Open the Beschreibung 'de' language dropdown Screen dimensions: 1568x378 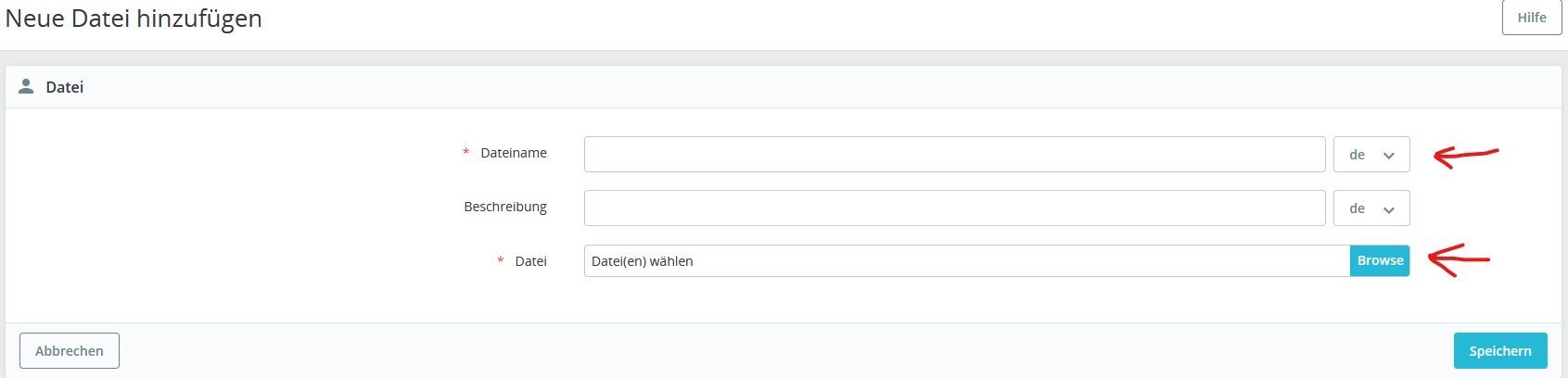(1370, 208)
